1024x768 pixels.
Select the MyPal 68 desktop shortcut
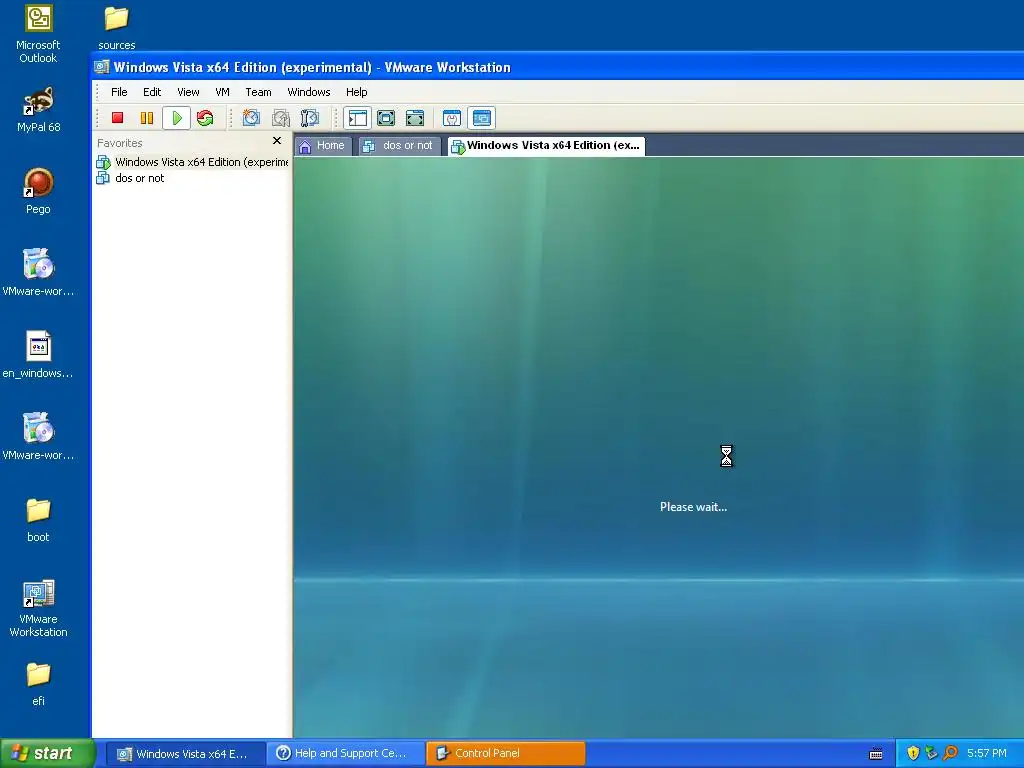point(38,110)
